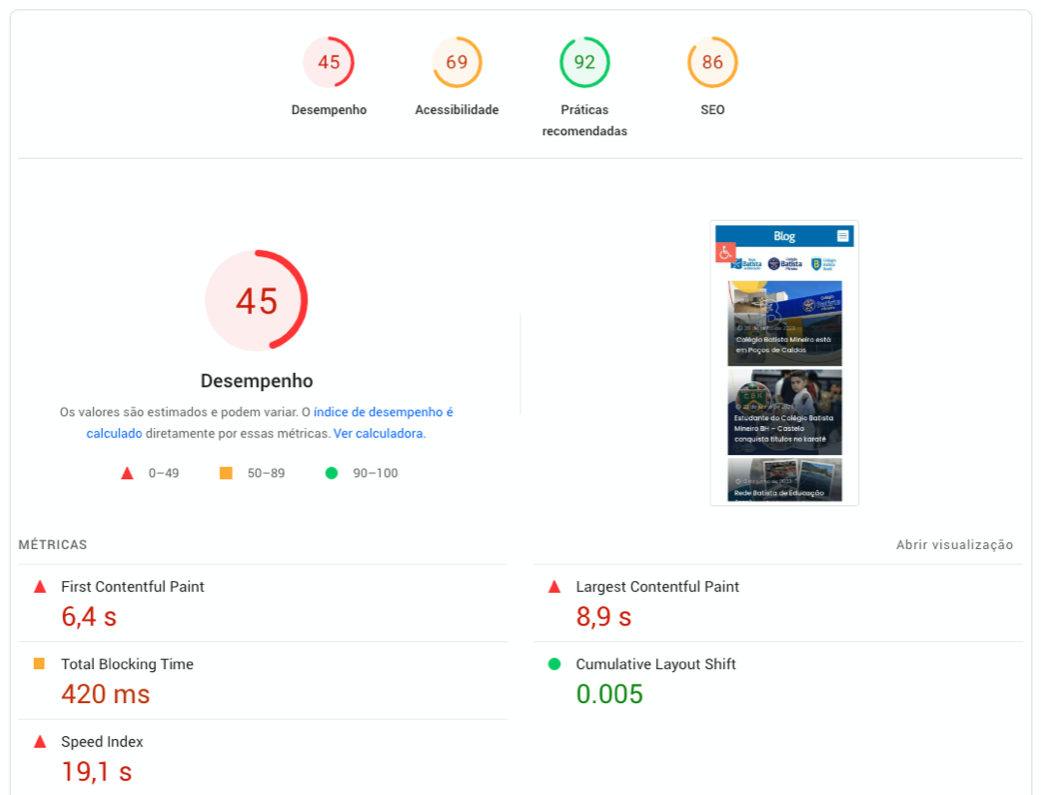Click the karate student post card in screenshot
This screenshot has height=795, width=1041.
tap(784, 412)
